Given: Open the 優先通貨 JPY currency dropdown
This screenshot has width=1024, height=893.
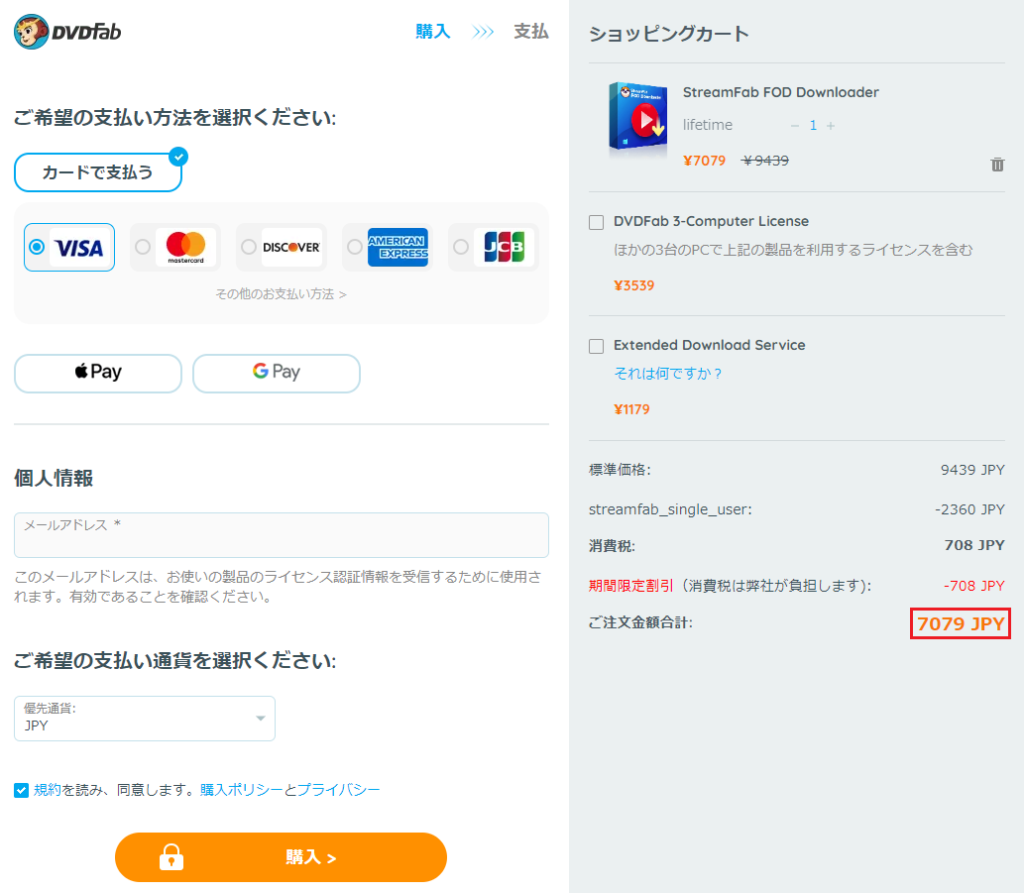Looking at the screenshot, I should click(144, 719).
